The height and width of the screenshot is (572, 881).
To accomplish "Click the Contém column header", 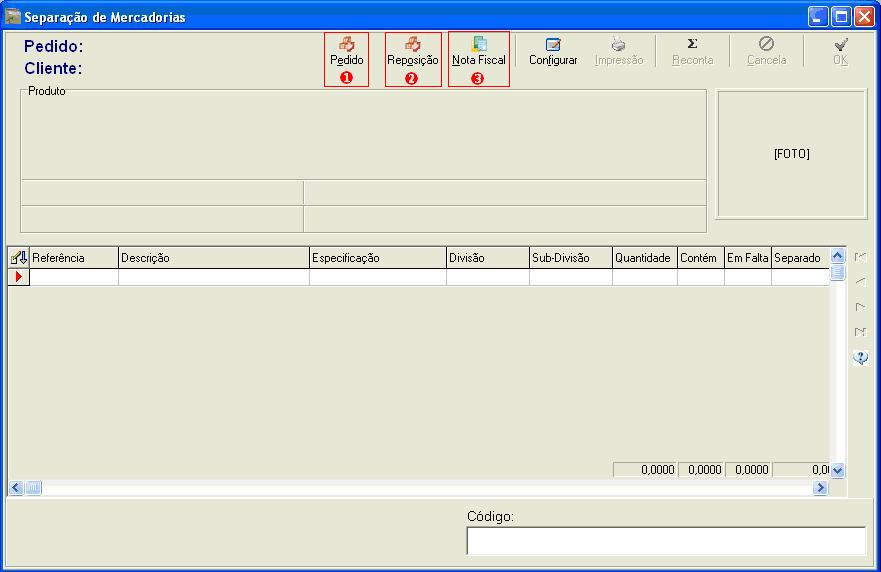I will point(701,258).
